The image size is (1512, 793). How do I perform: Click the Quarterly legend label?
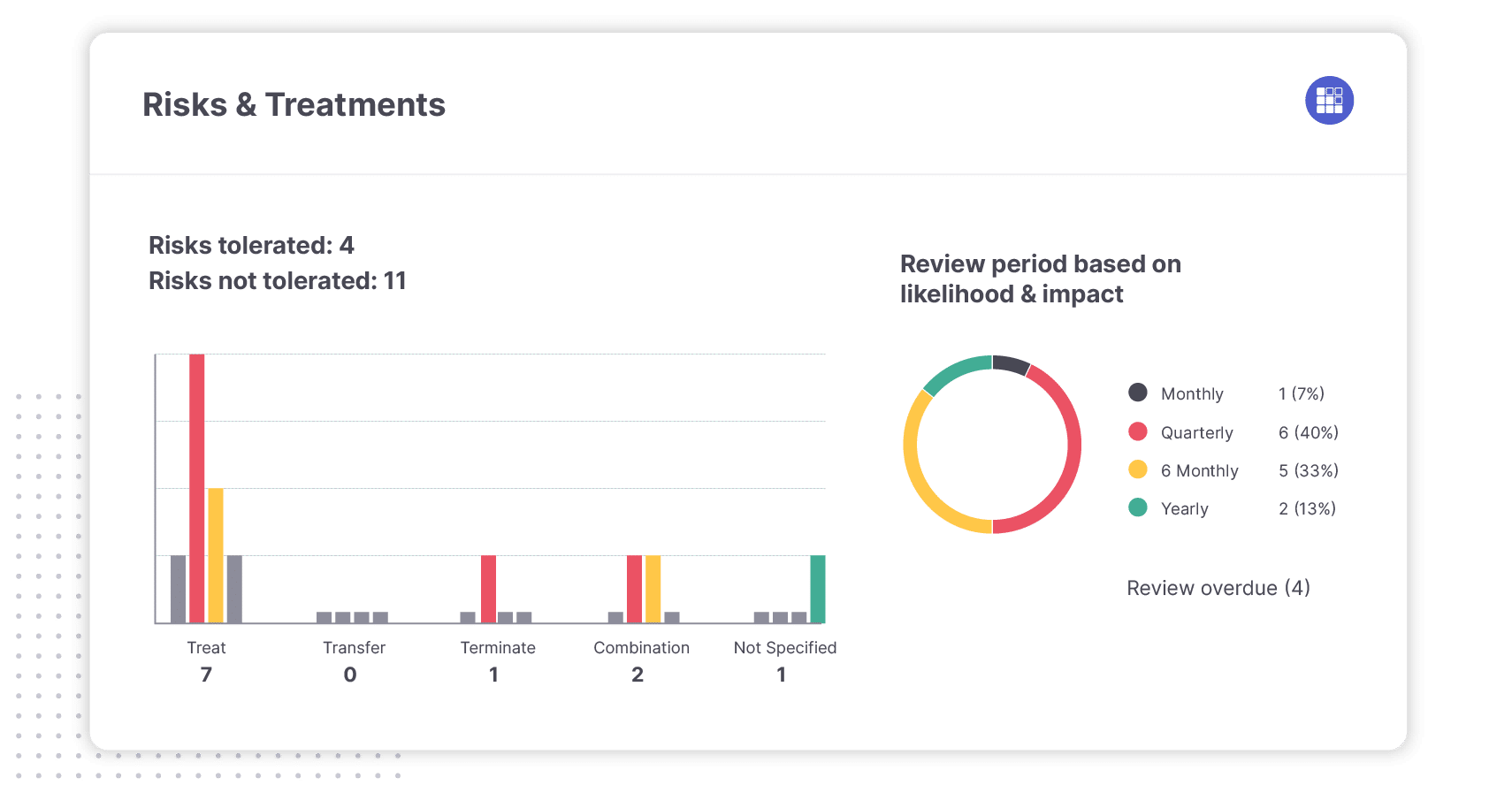(x=1196, y=432)
